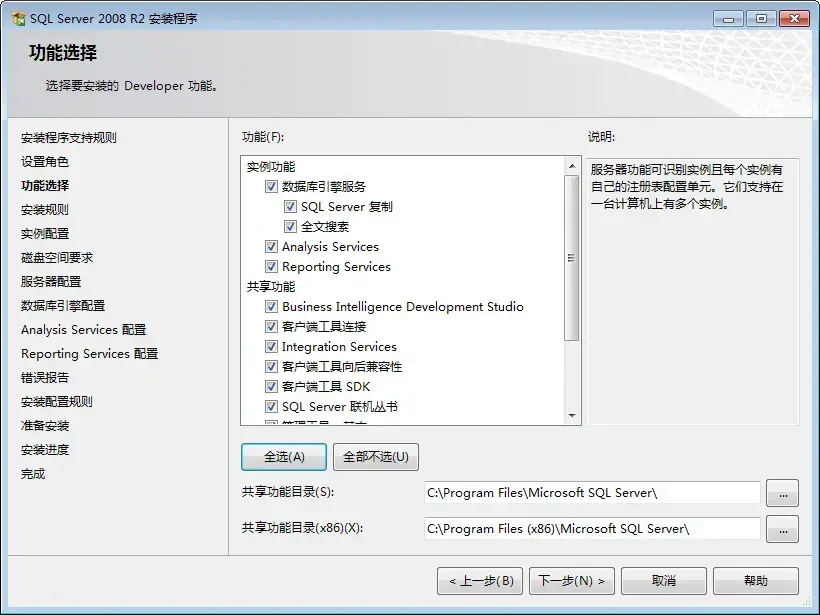Browse for the 共享功能目录(x86) folder
This screenshot has height=615, width=820.
coord(782,529)
